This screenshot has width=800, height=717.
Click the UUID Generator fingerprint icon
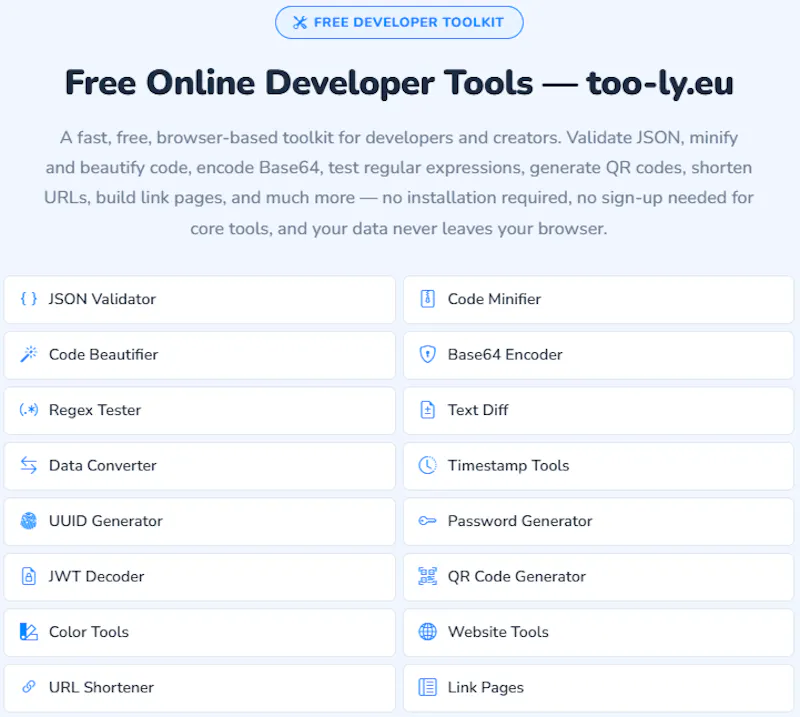(x=29, y=521)
